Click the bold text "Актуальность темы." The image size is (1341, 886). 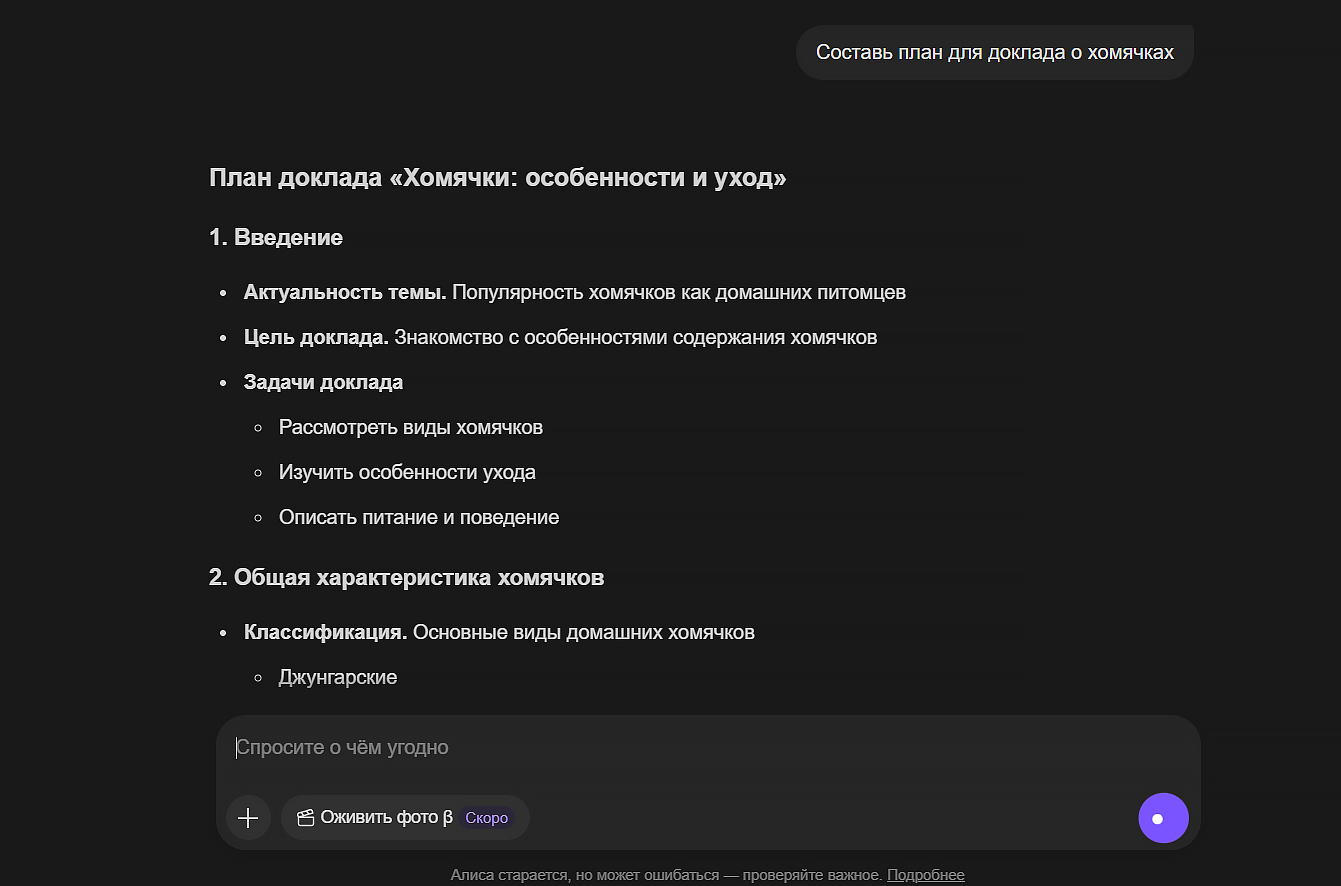(x=345, y=292)
